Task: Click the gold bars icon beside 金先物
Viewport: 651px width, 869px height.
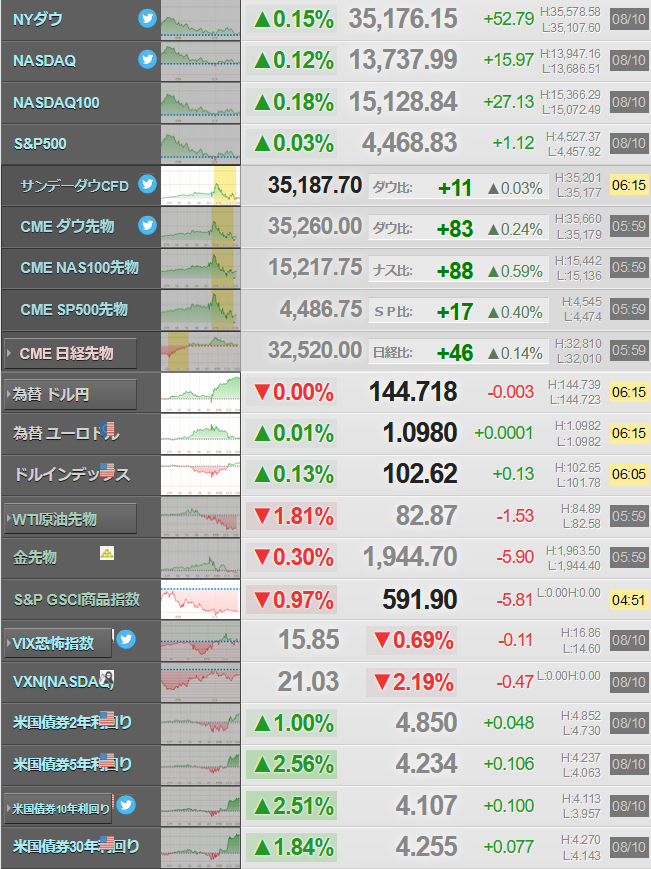Action: click(107, 553)
